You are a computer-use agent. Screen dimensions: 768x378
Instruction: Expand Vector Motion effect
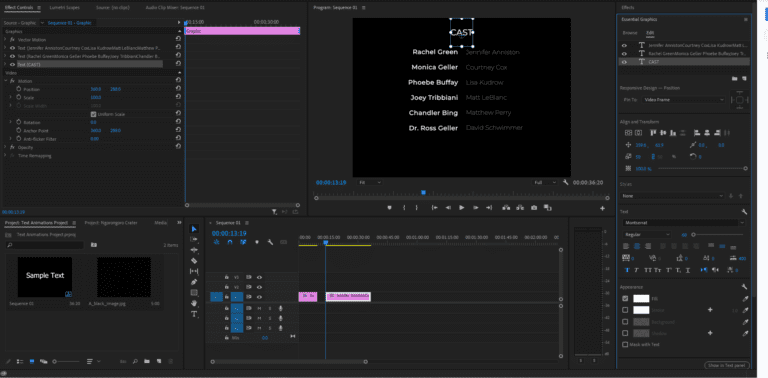click(x=5, y=40)
